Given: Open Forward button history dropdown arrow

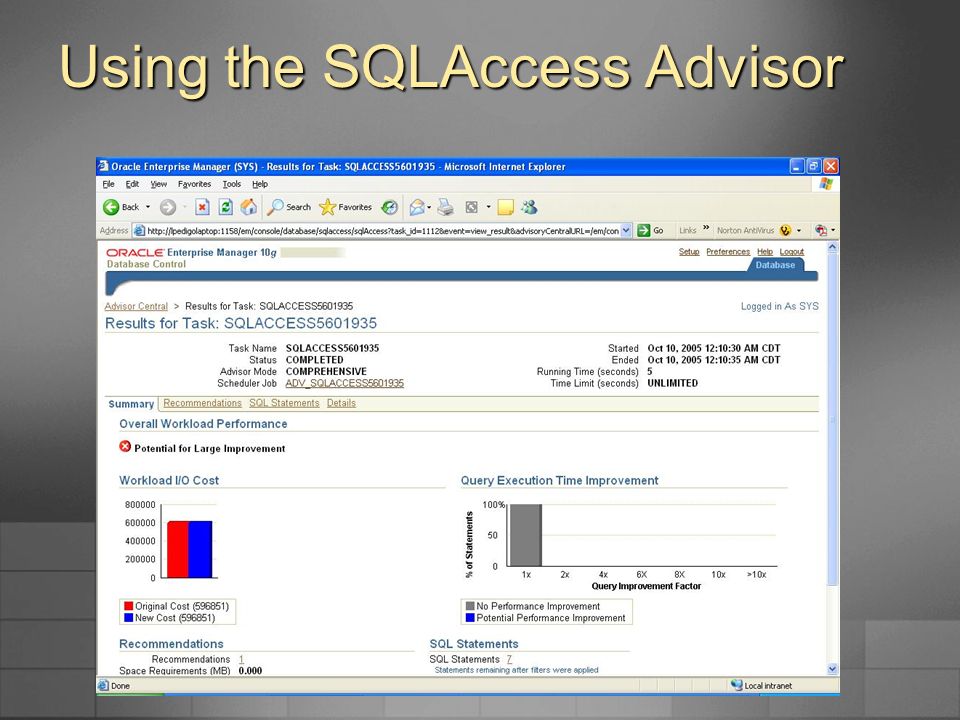Looking at the screenshot, I should click(x=184, y=208).
